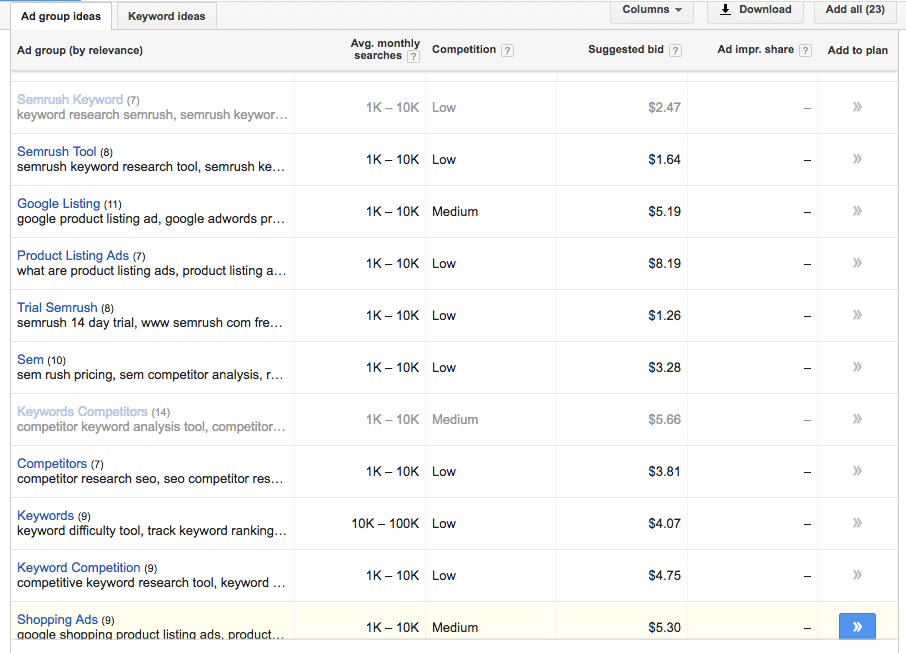Add Keyword Competition group to plan
Screen dimensions: 906x653
coord(857,575)
